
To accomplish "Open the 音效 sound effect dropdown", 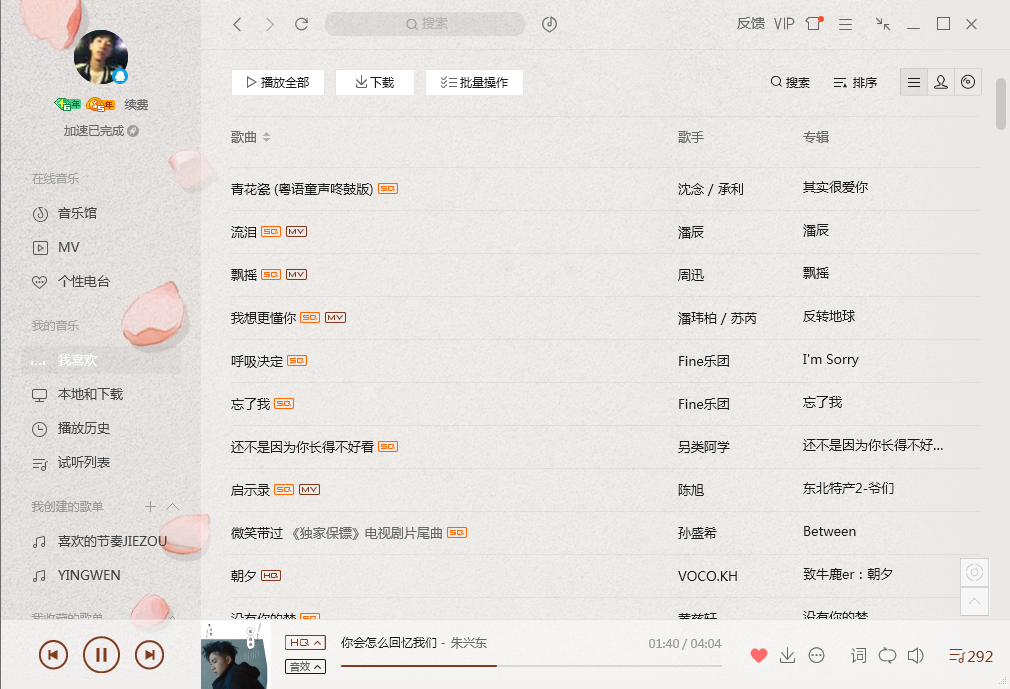I will click(305, 666).
